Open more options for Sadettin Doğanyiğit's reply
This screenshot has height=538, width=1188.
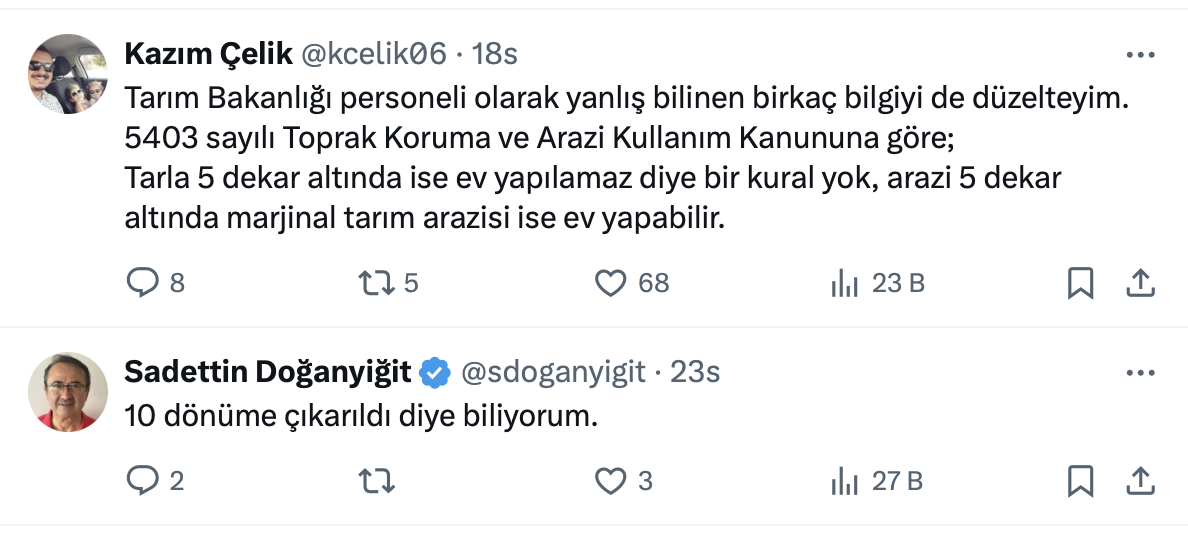[1140, 373]
